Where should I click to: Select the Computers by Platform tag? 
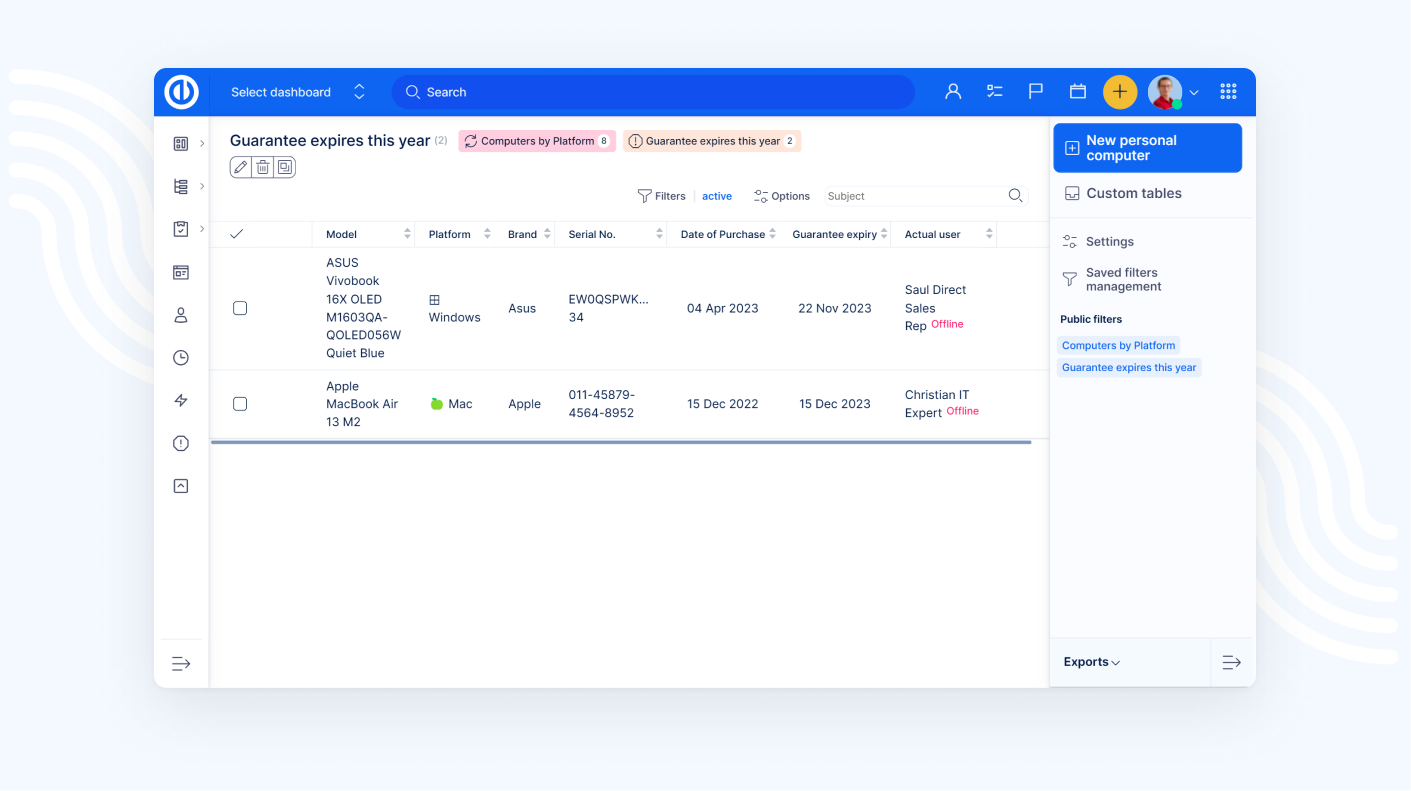coord(536,141)
